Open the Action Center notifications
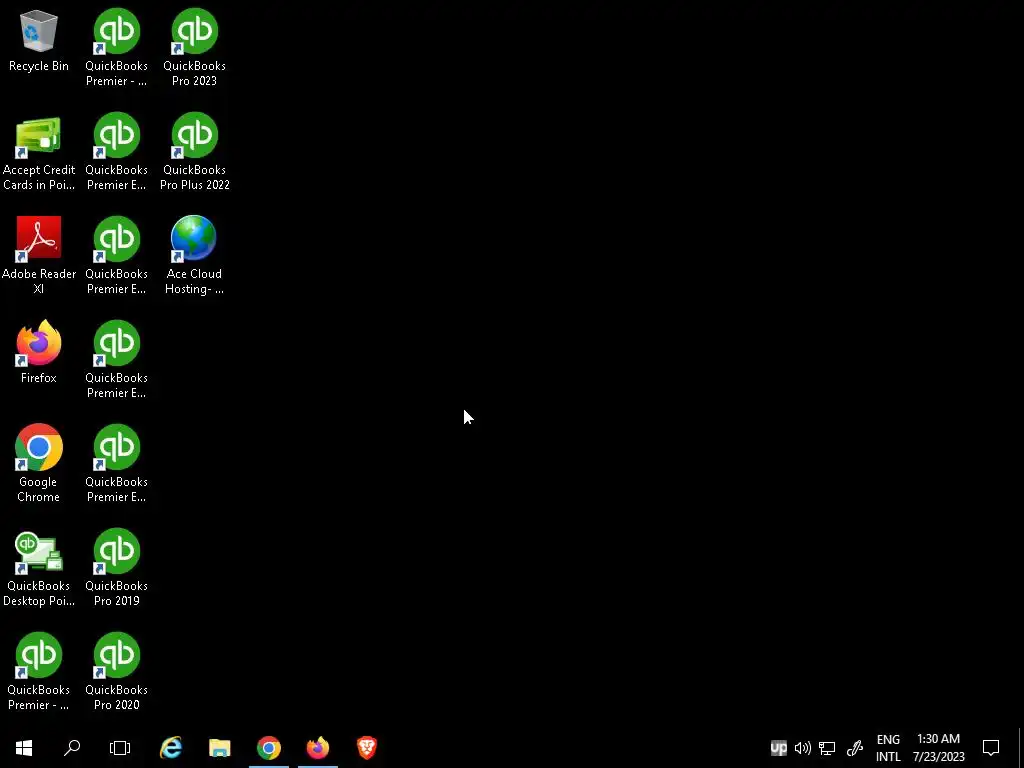This screenshot has width=1024, height=768. [991, 748]
